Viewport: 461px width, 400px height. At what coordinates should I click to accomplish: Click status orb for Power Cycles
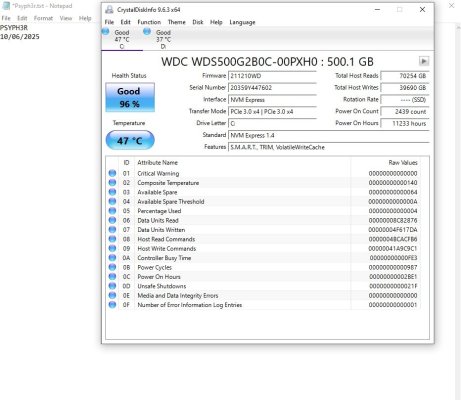pos(112,267)
